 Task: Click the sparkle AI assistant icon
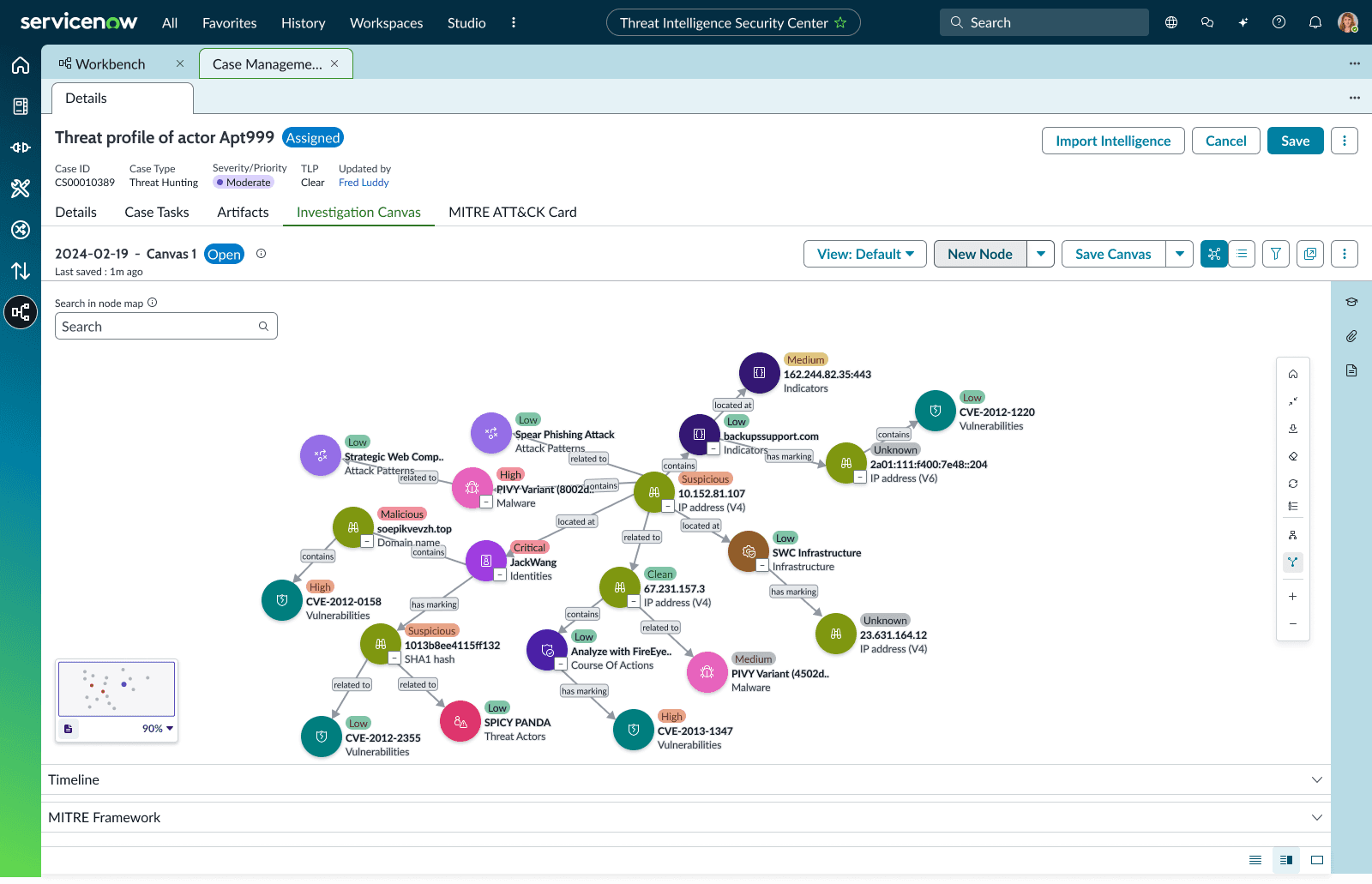tap(1243, 22)
